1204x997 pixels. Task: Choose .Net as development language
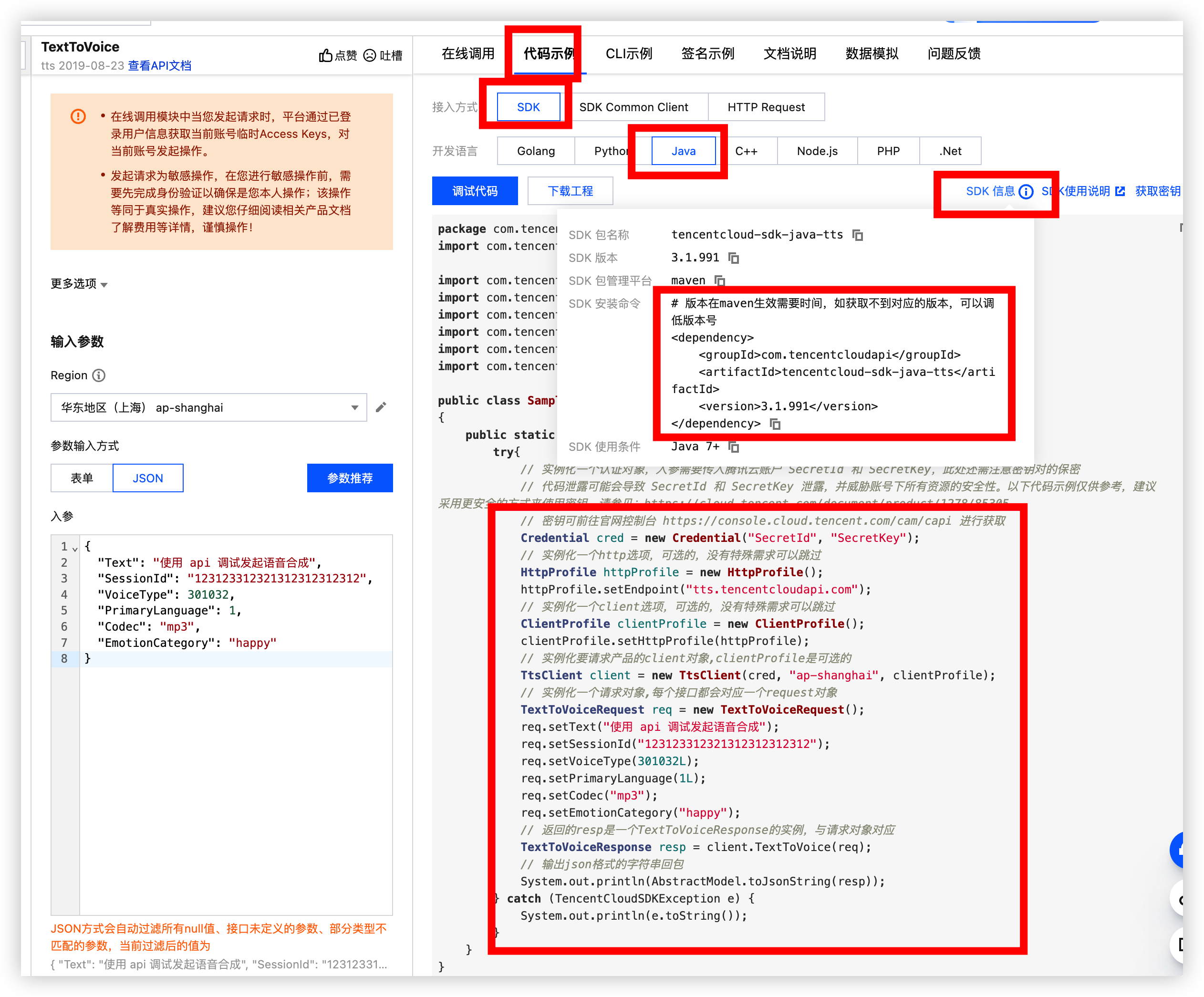950,151
